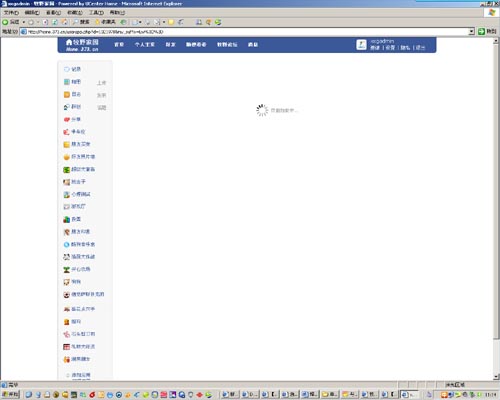Open the 相册 album sidebar icon
The image size is (500, 400).
(x=67, y=82)
